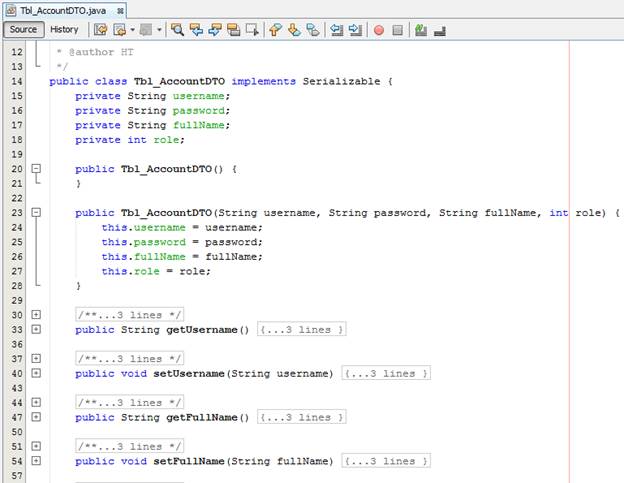Click line number 29 in gutter
Image resolution: width=624 pixels, height=483 pixels.
pyautogui.click(x=17, y=300)
